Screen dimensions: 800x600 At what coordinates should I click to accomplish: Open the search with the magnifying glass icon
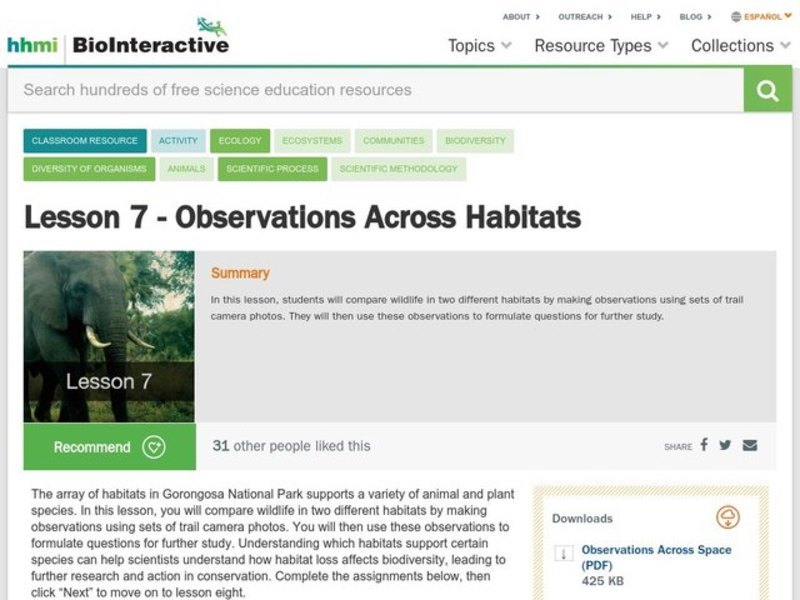(766, 91)
